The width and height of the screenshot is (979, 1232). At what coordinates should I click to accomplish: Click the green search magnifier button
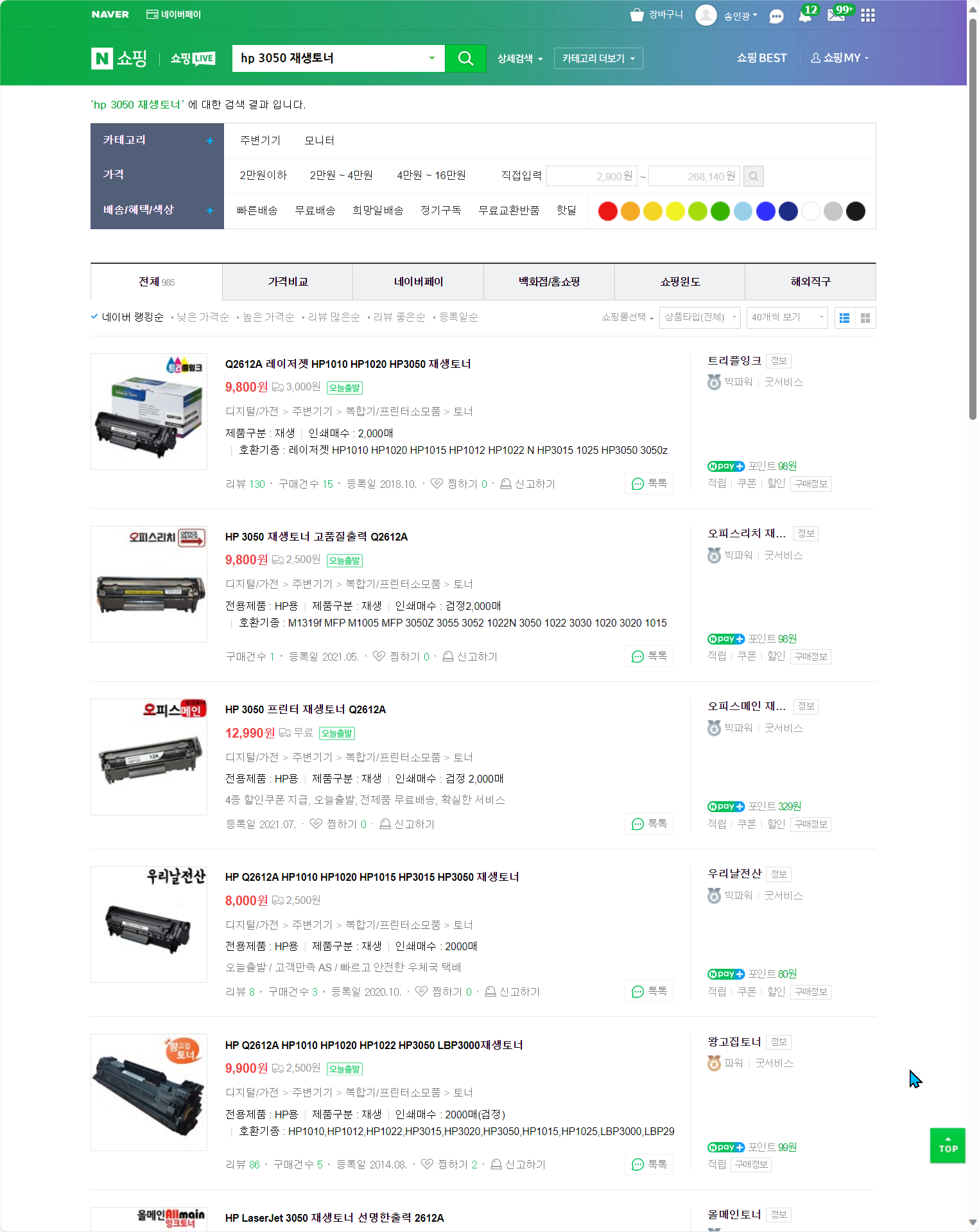[x=465, y=58]
